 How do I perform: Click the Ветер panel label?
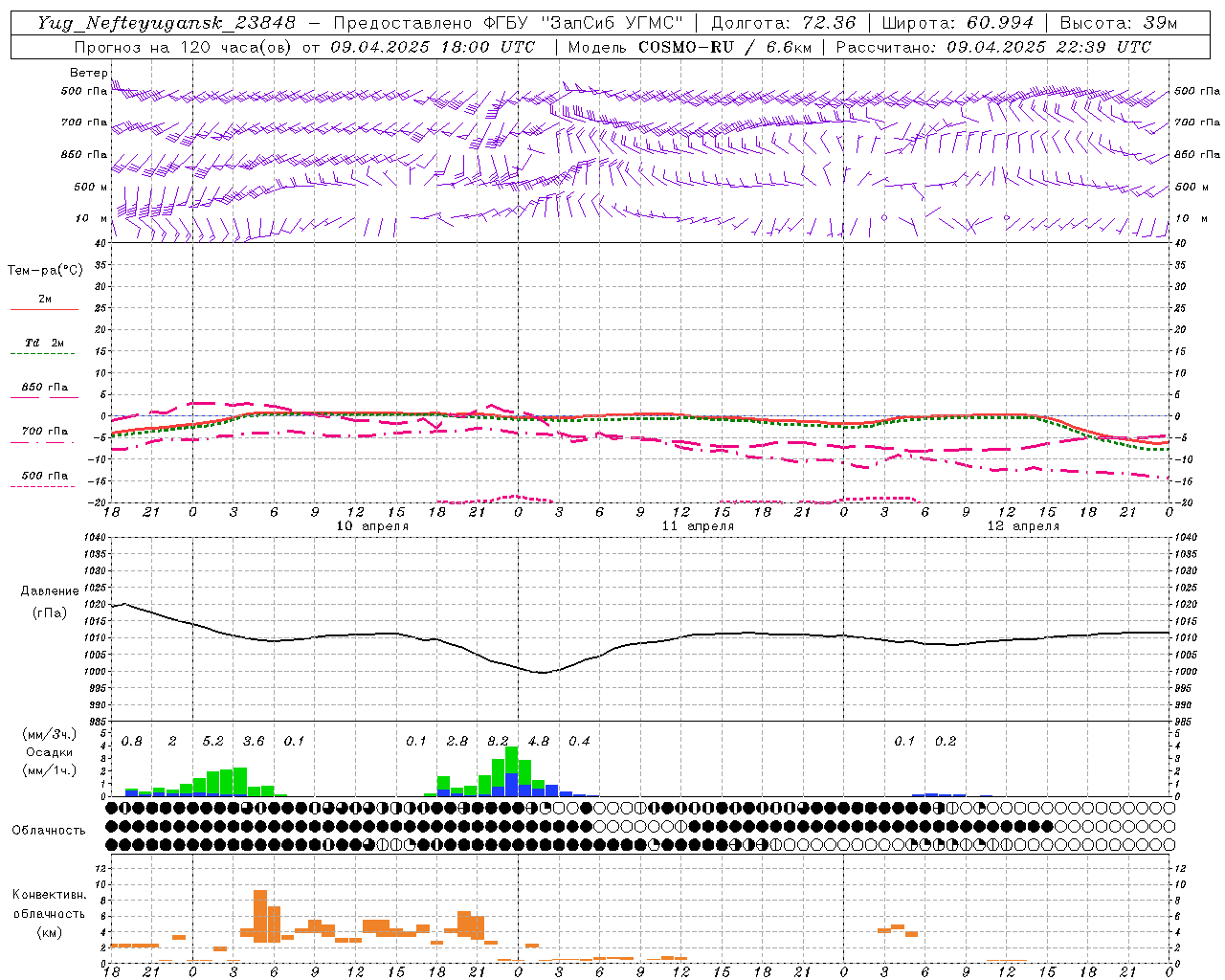click(x=88, y=73)
